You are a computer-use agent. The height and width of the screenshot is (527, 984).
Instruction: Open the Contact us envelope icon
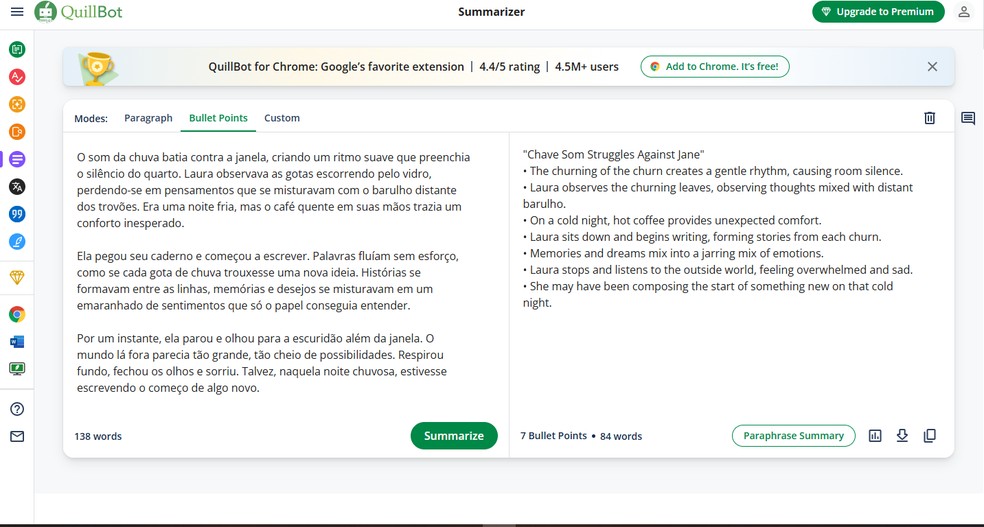[x=17, y=437]
